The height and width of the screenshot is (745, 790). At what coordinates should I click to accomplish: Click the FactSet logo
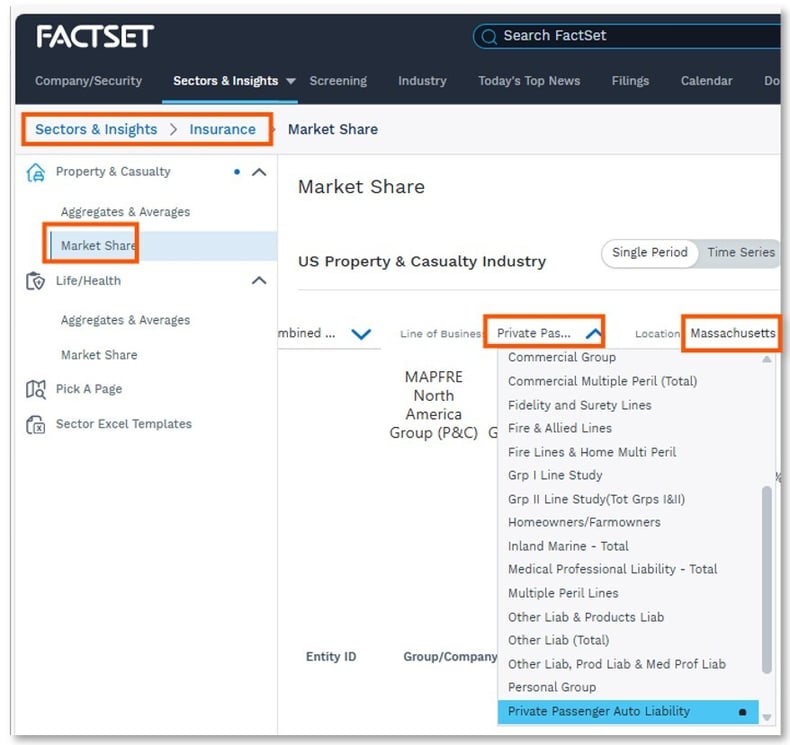point(95,37)
